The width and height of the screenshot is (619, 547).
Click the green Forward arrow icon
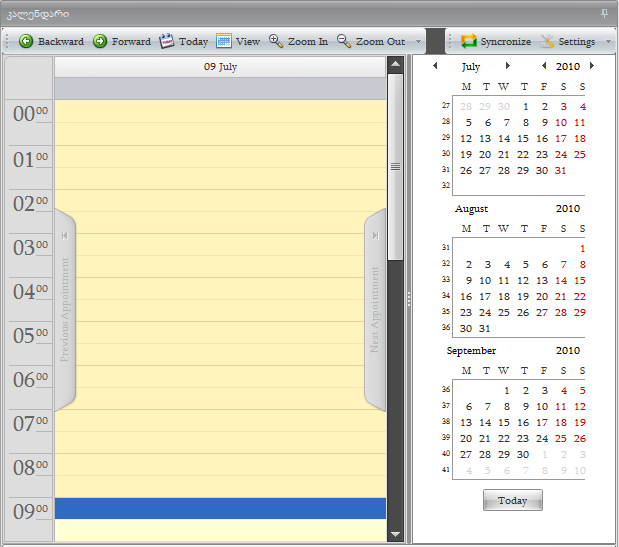100,41
